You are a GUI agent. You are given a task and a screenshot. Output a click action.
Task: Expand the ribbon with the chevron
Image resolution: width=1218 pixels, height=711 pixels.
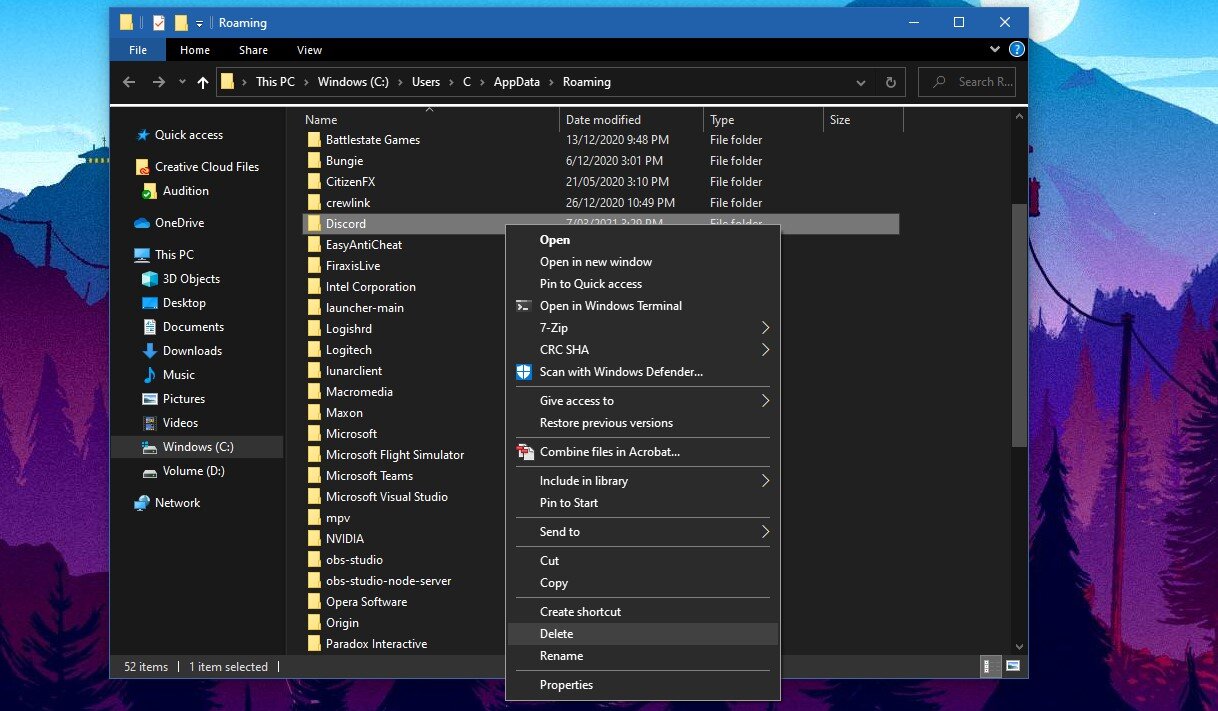[994, 49]
